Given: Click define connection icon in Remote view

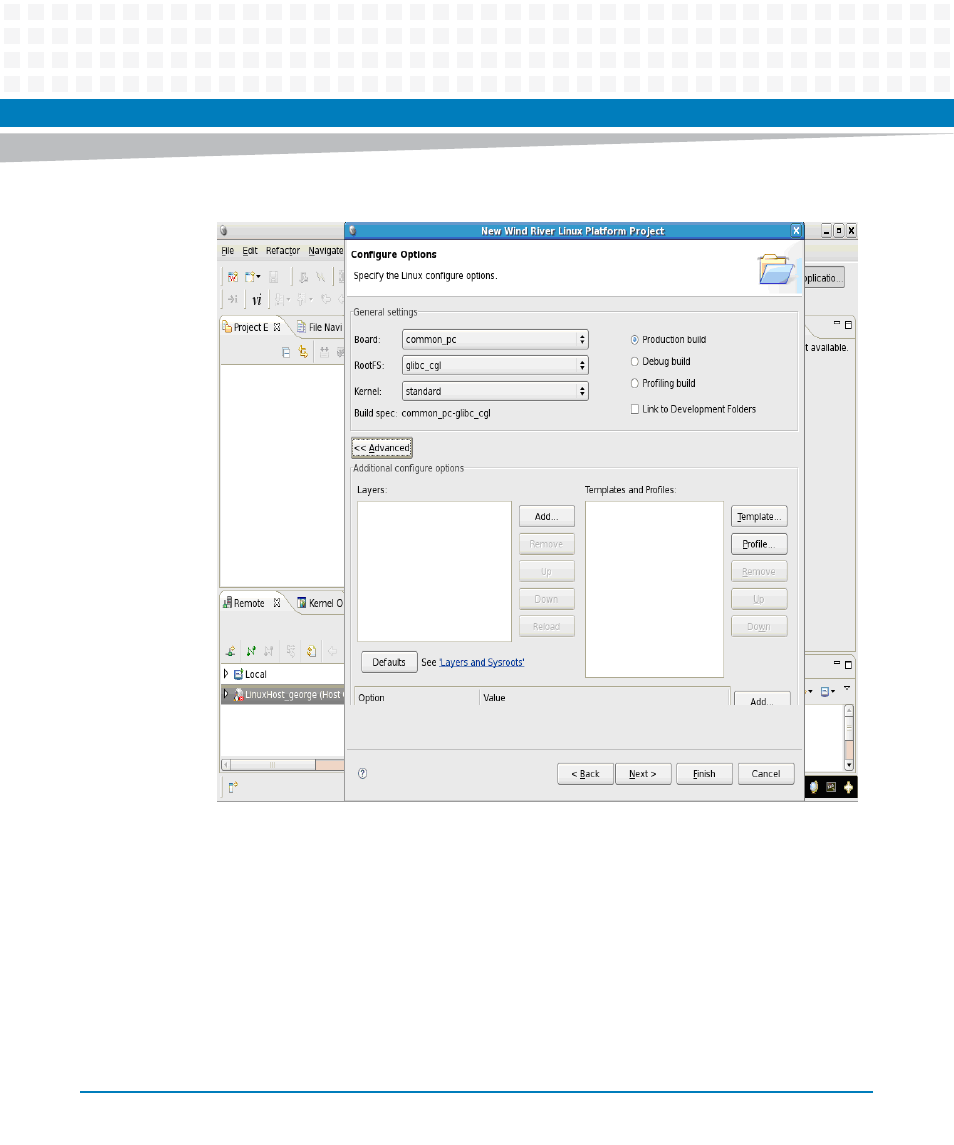Looking at the screenshot, I should coord(231,651).
